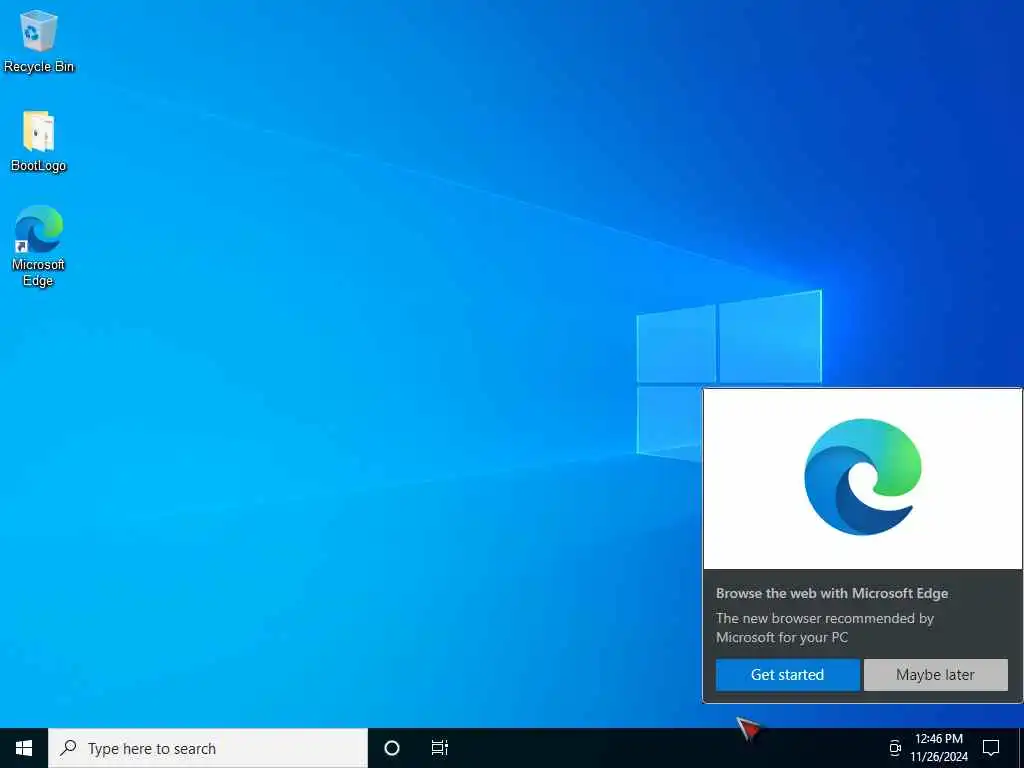Select the BootLogo folder icon
This screenshot has width=1024, height=768.
39,141
